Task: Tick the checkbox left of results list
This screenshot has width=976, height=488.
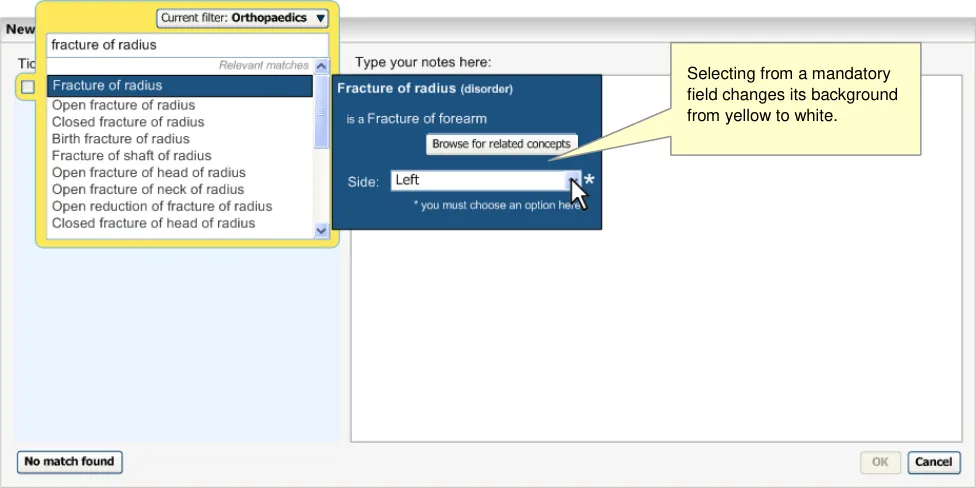Action: pos(28,87)
